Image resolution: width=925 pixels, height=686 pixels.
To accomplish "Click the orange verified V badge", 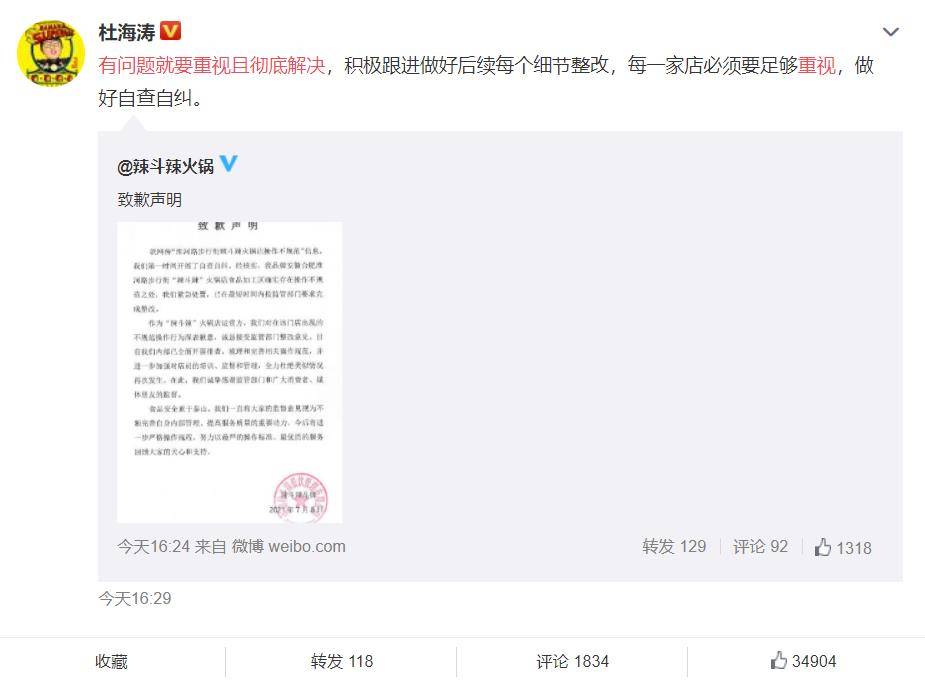I will coord(170,31).
